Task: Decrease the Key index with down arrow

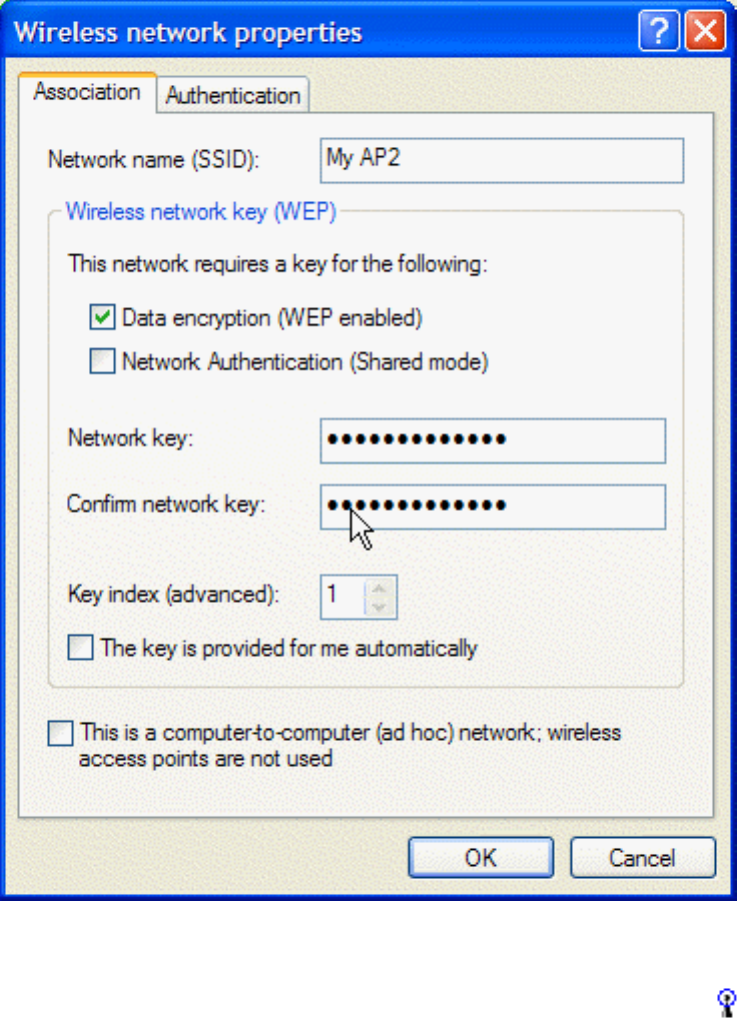Action: click(x=379, y=607)
